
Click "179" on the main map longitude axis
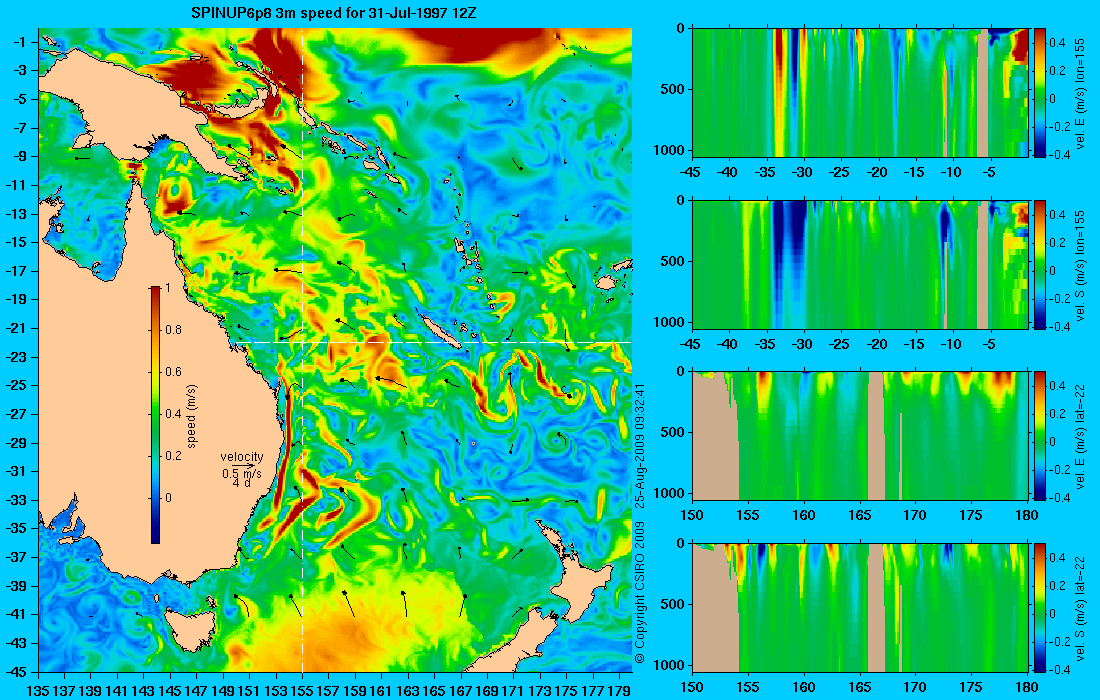coord(619,690)
